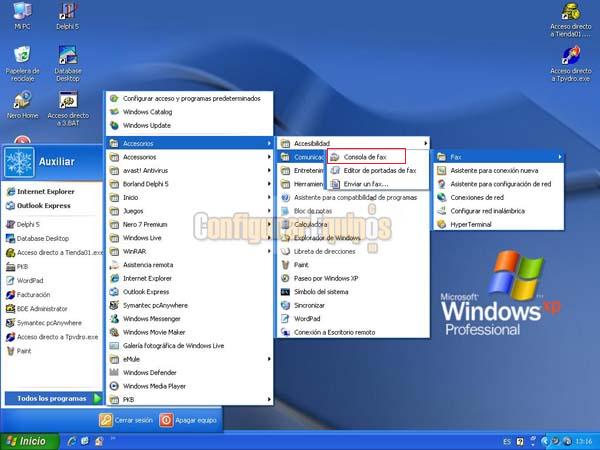The image size is (600, 450).
Task: Expand the Nero 7 Premium folder
Action: tap(190, 225)
